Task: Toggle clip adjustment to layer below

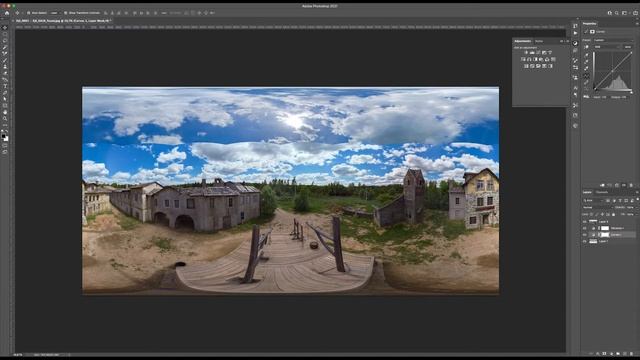Action: coord(602,185)
